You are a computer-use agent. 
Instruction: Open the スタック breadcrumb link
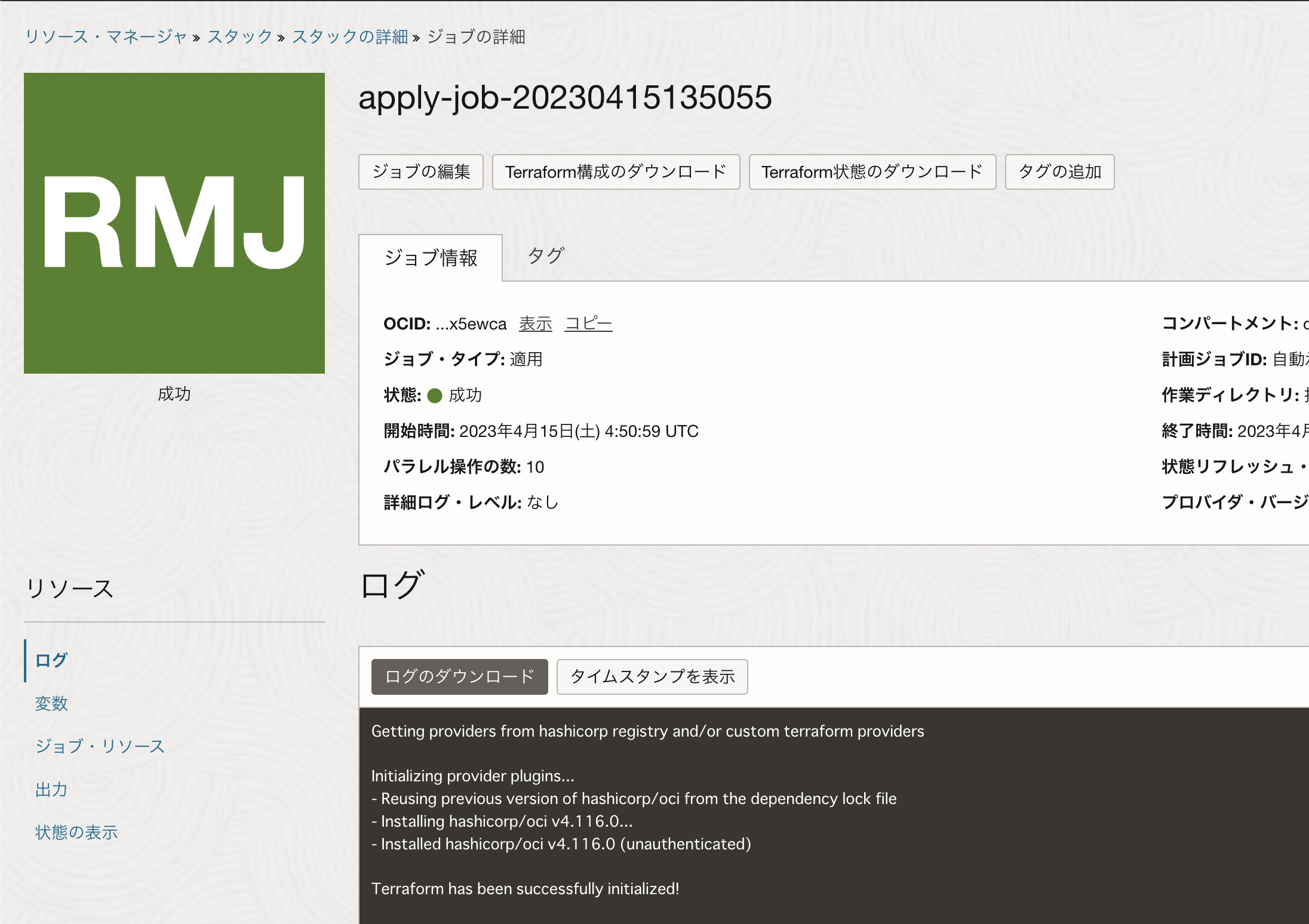pyautogui.click(x=239, y=37)
